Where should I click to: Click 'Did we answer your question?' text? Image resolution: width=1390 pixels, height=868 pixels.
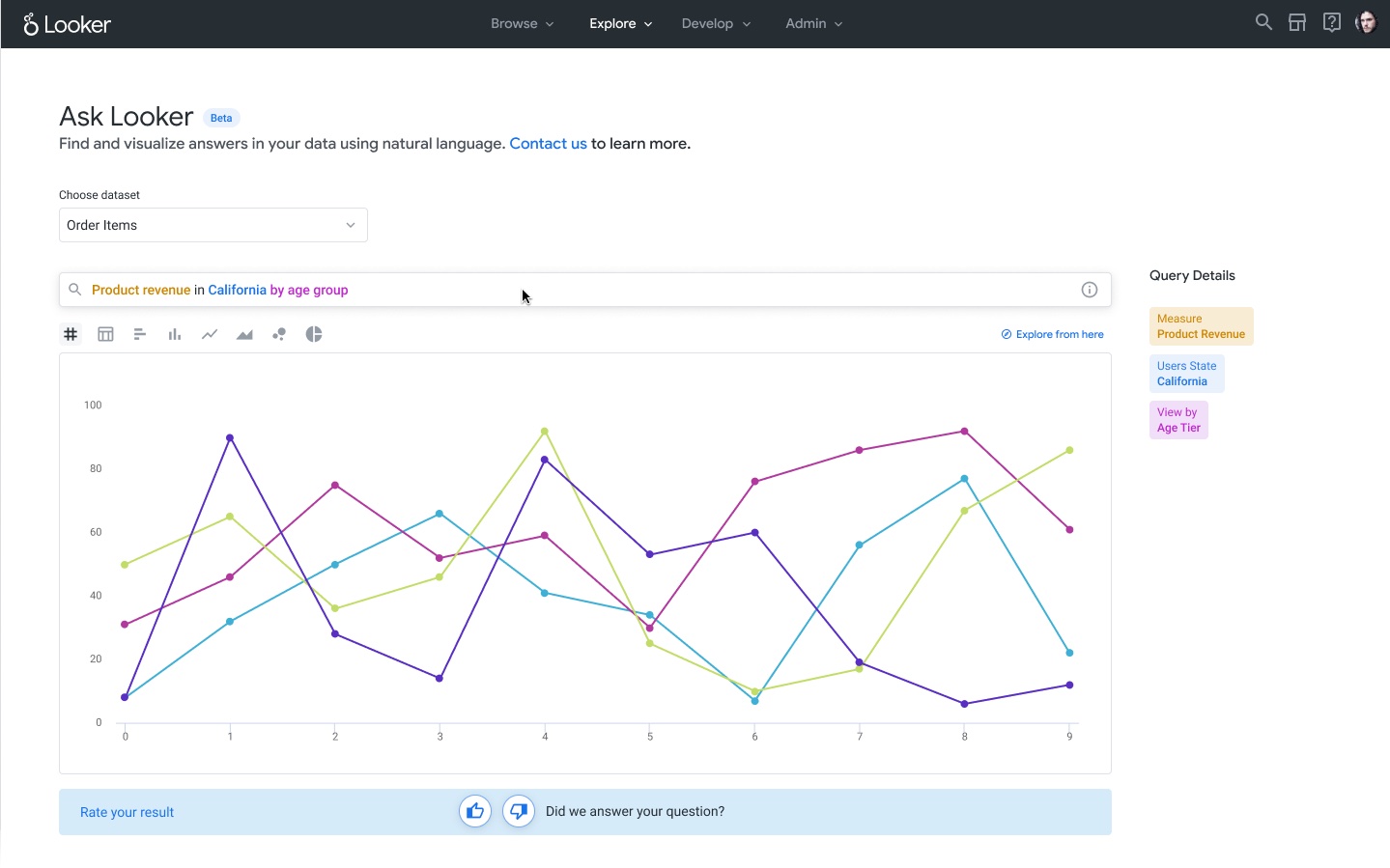tap(635, 811)
